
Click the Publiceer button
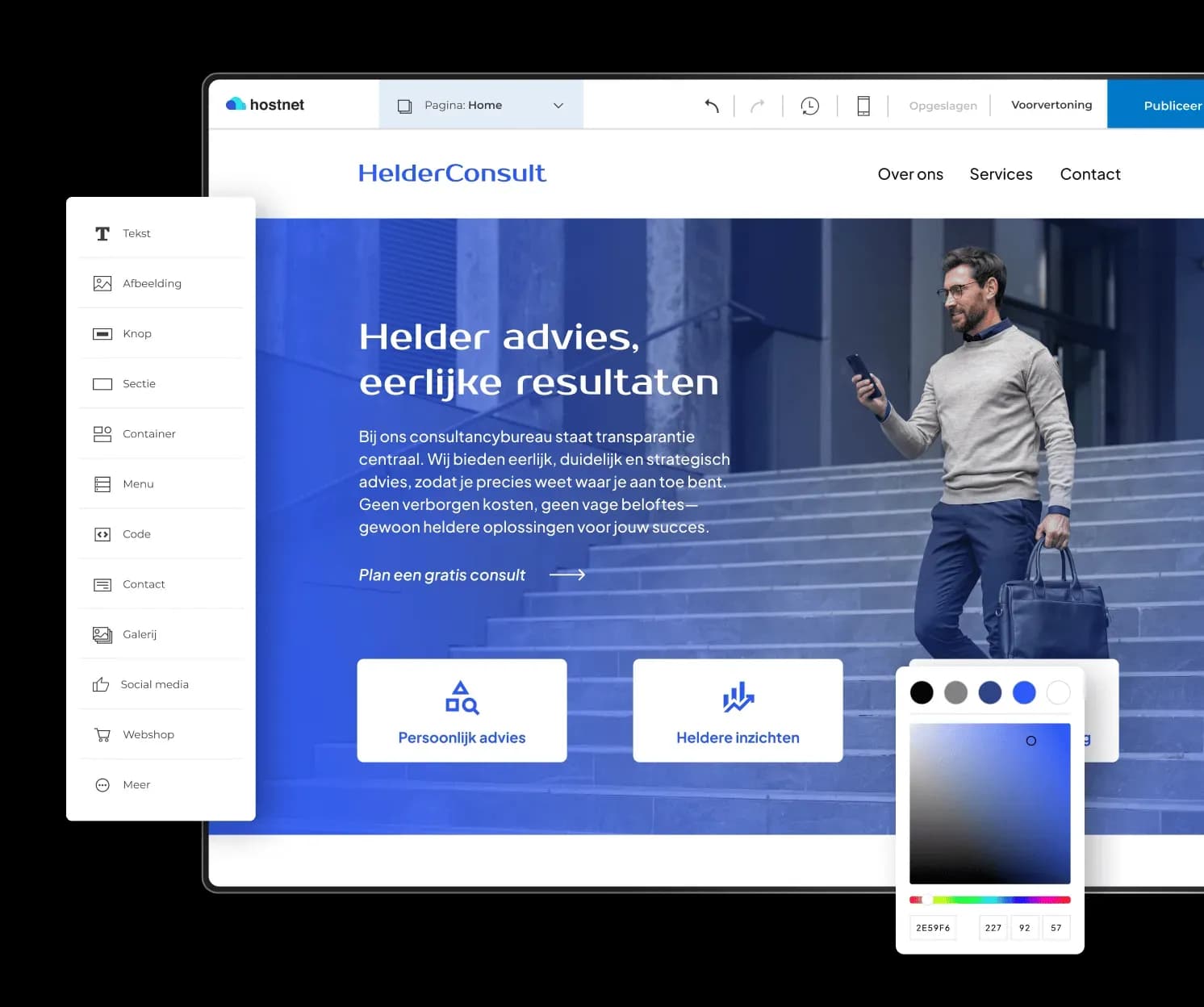tap(1156, 105)
